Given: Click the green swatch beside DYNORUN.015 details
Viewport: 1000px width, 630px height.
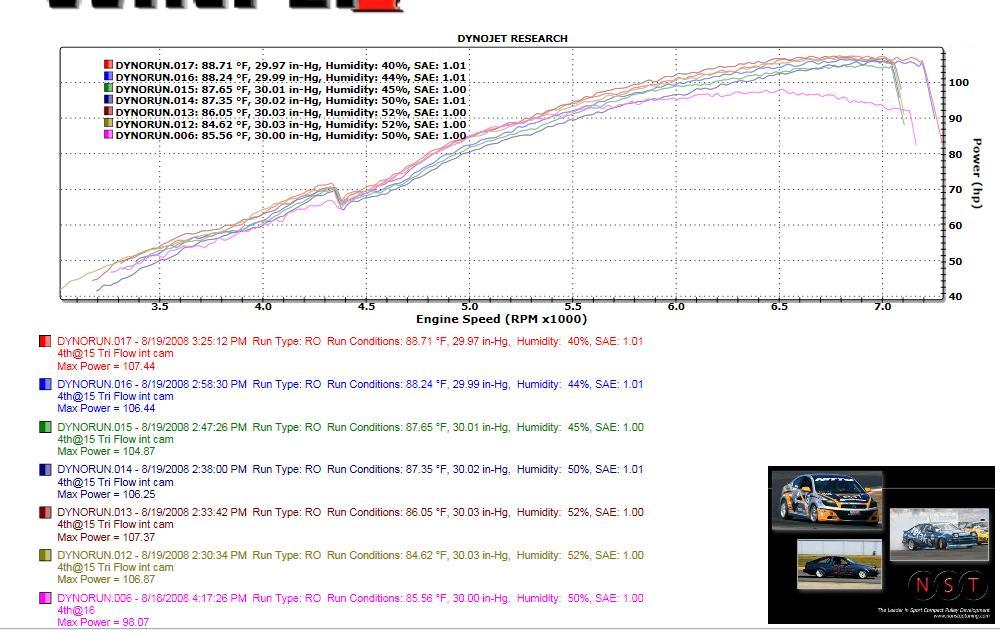Looking at the screenshot, I should pos(45,427).
